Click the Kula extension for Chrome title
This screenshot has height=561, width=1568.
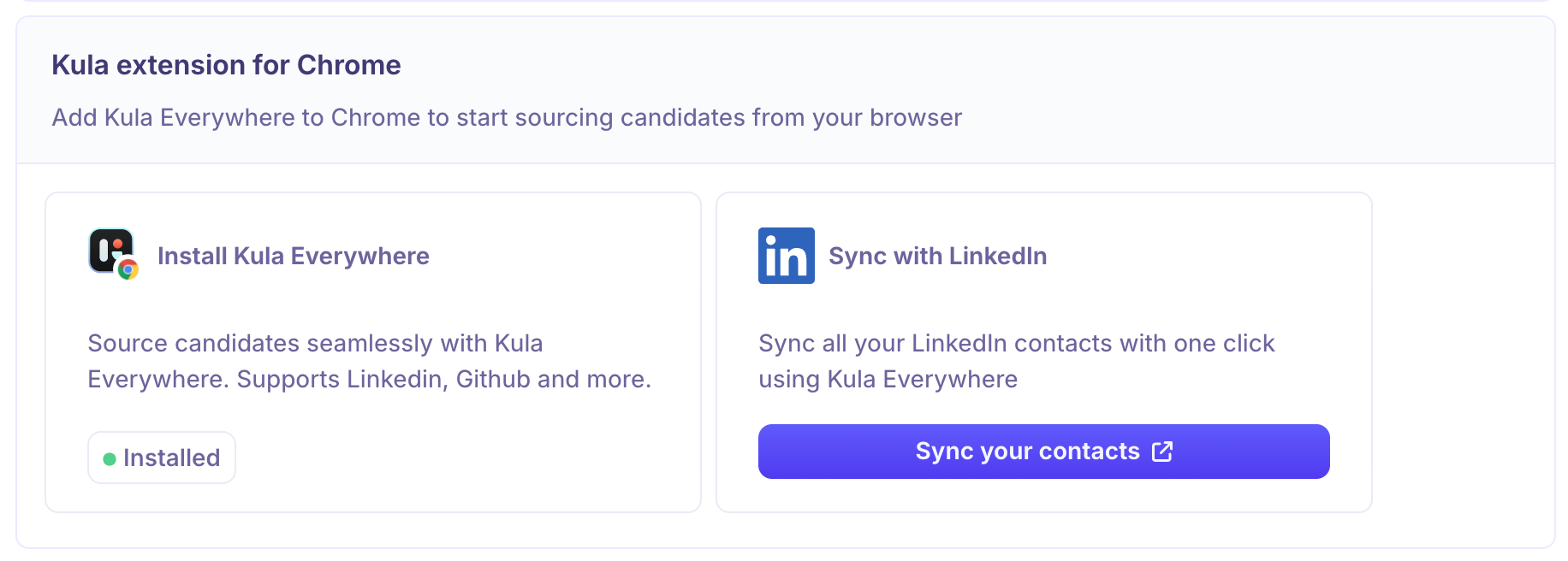226,65
